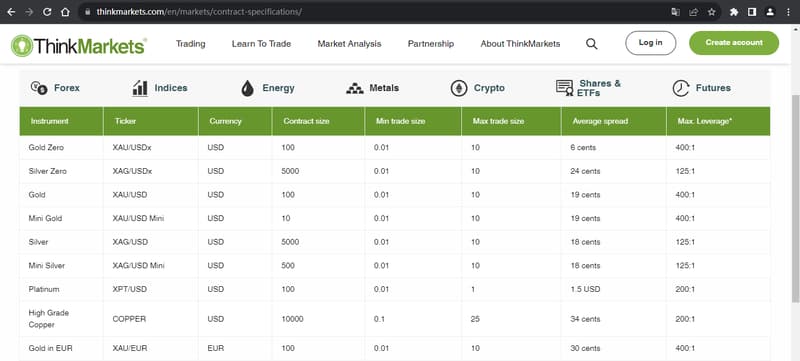
Task: Click the Create account button
Action: [734, 43]
